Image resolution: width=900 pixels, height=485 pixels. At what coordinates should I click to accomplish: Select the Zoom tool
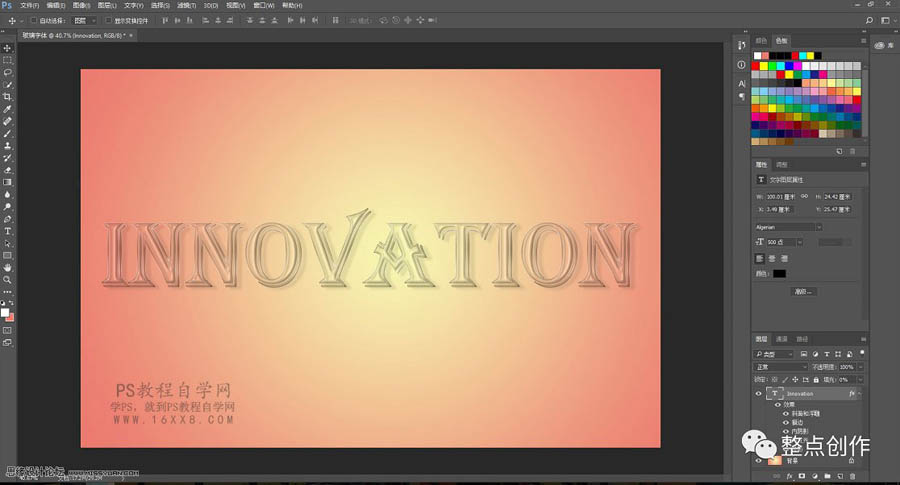(x=7, y=280)
